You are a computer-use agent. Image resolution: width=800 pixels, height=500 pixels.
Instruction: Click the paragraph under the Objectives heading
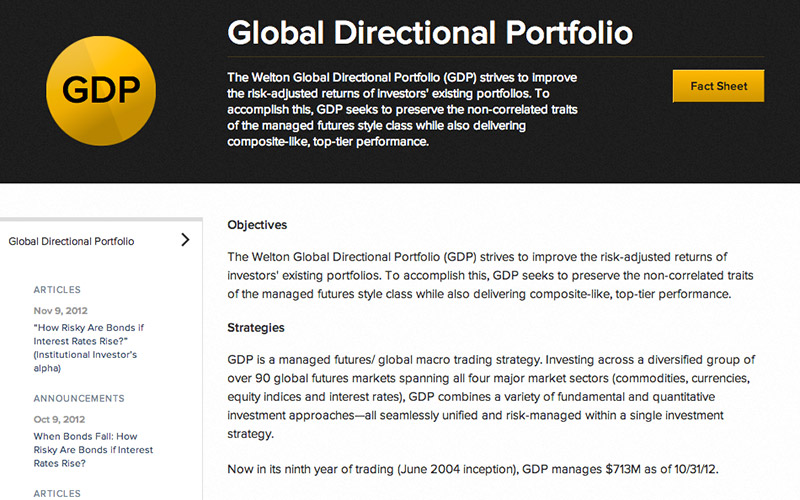(480, 275)
